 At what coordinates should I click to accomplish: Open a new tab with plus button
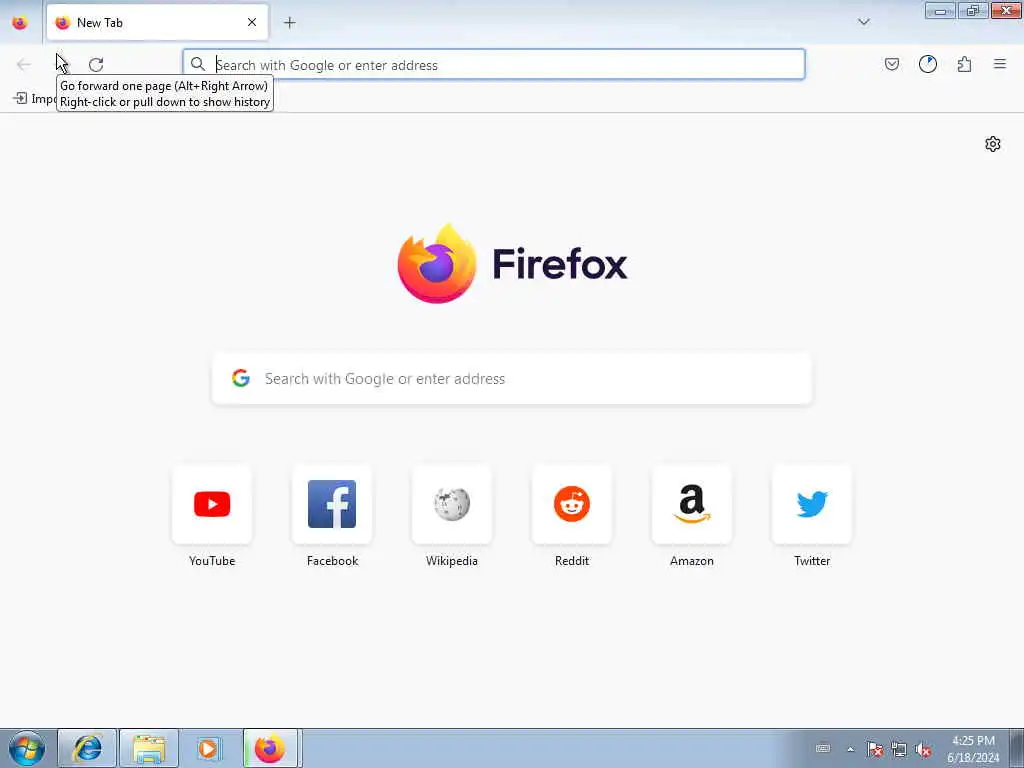[x=289, y=23]
